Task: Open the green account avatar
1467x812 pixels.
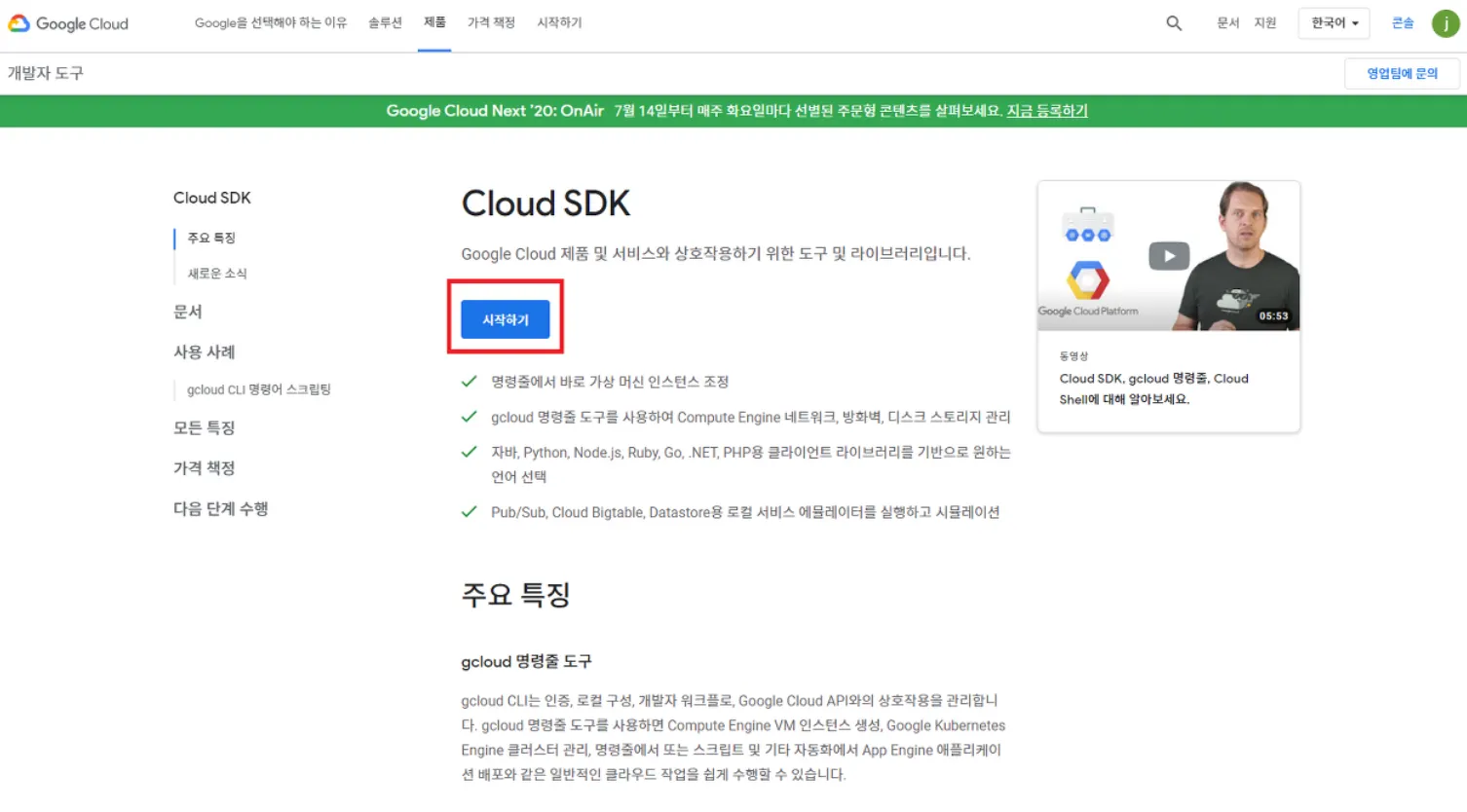Action: pyautogui.click(x=1446, y=23)
